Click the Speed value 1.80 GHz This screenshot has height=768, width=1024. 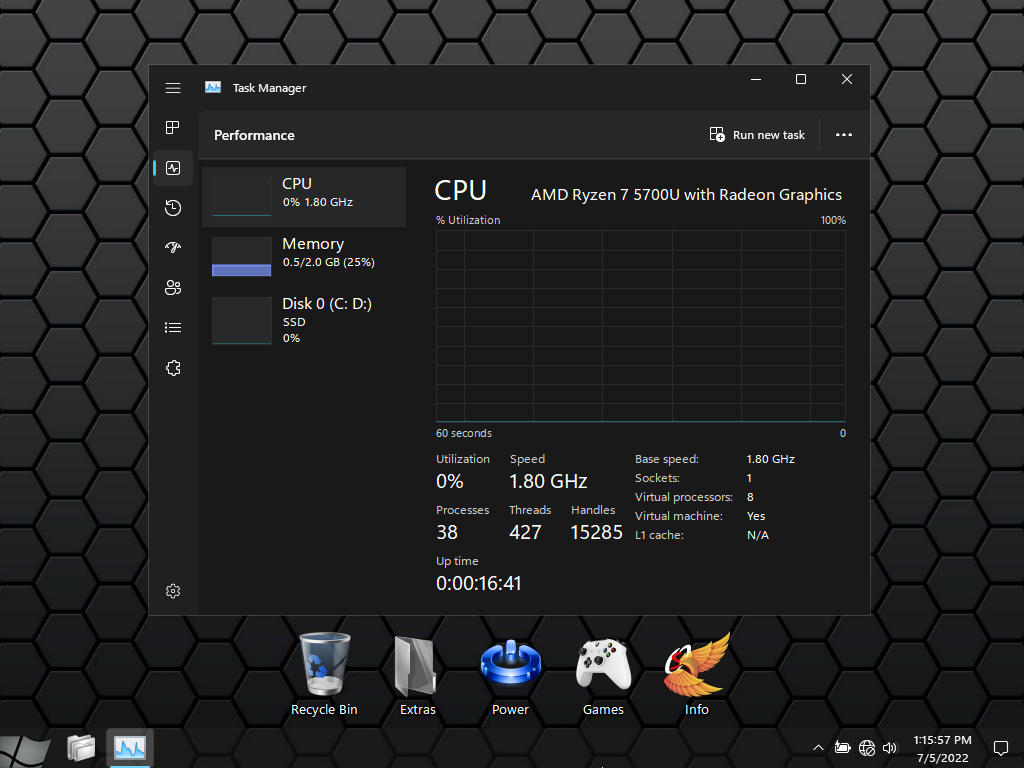pyautogui.click(x=548, y=481)
